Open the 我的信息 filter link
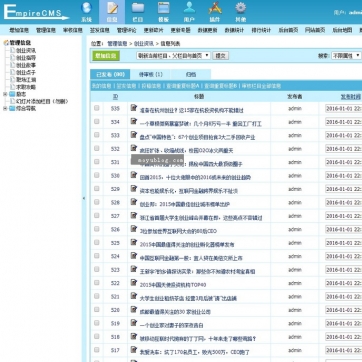The image size is (362, 362). 102,86
